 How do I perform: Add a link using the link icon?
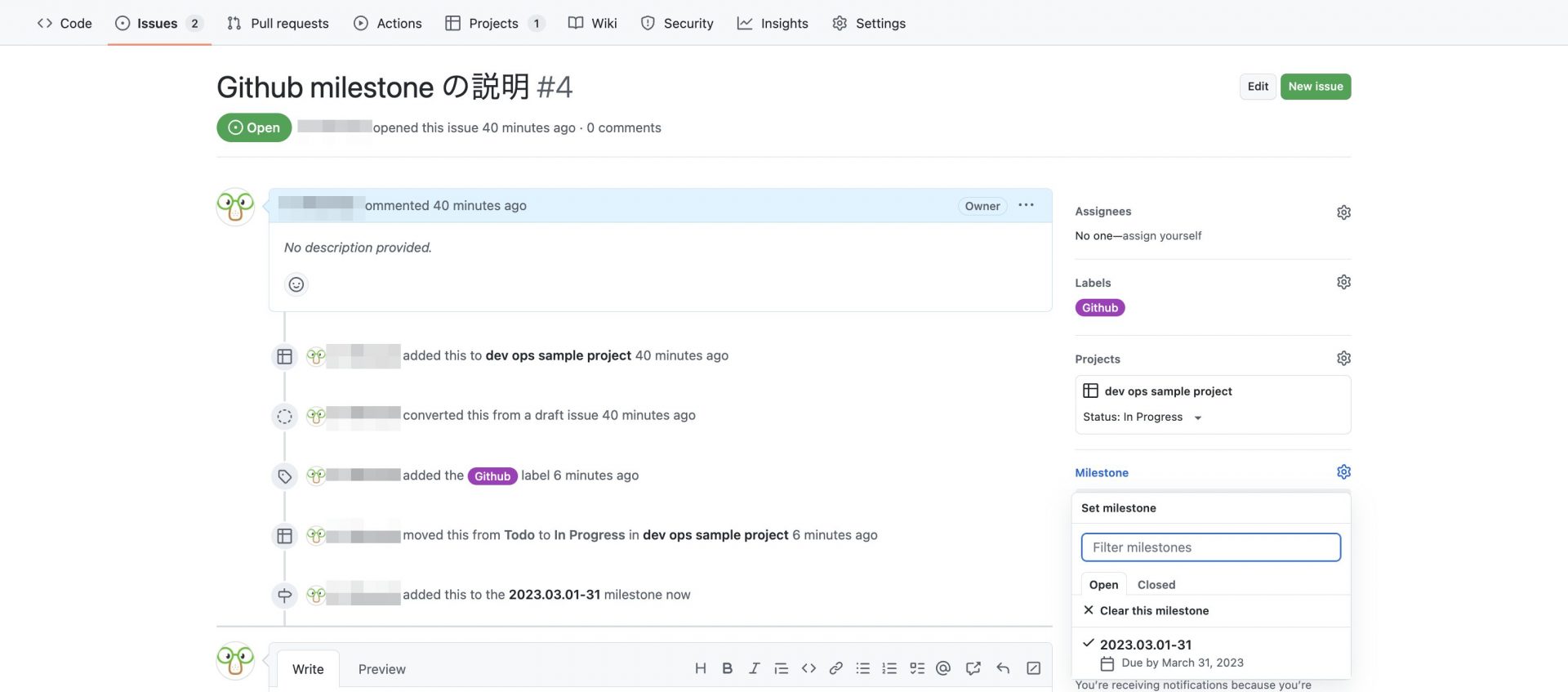click(835, 668)
